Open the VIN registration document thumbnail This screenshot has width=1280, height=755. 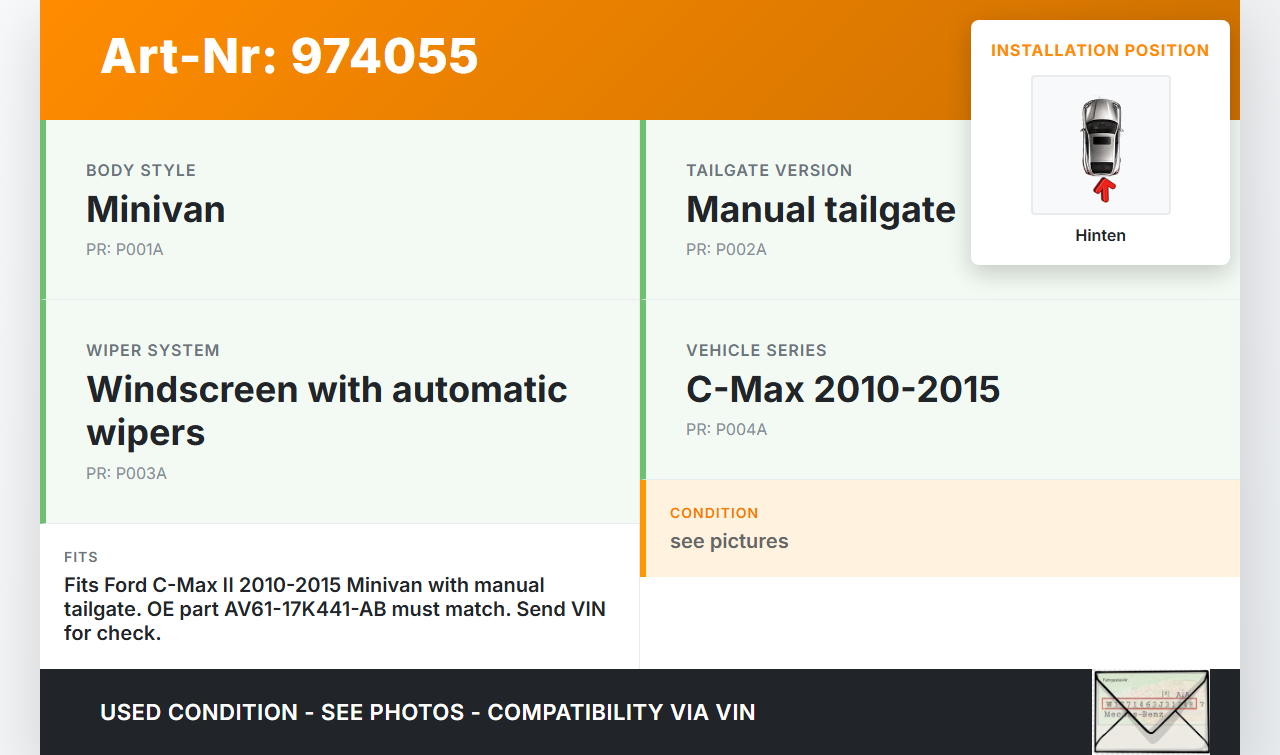(x=1151, y=711)
